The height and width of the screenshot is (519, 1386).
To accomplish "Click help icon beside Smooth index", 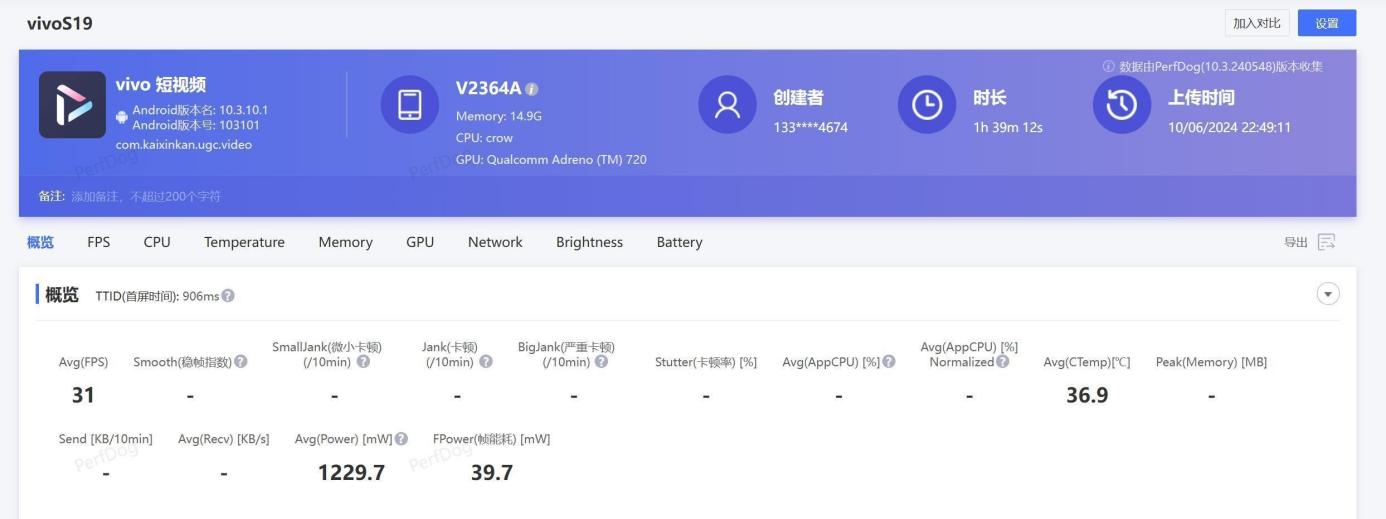I will click(x=241, y=362).
